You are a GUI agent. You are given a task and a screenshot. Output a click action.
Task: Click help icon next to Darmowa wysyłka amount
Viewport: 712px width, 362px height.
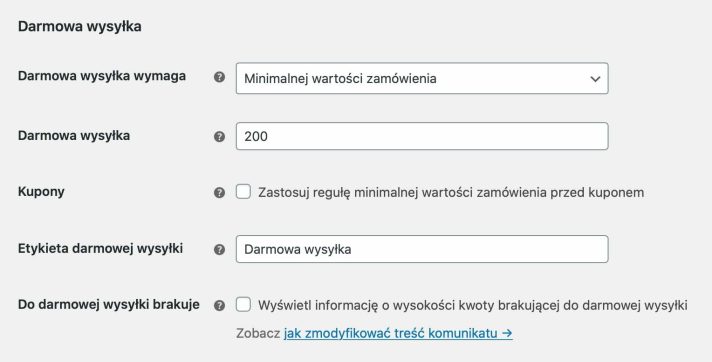(219, 137)
